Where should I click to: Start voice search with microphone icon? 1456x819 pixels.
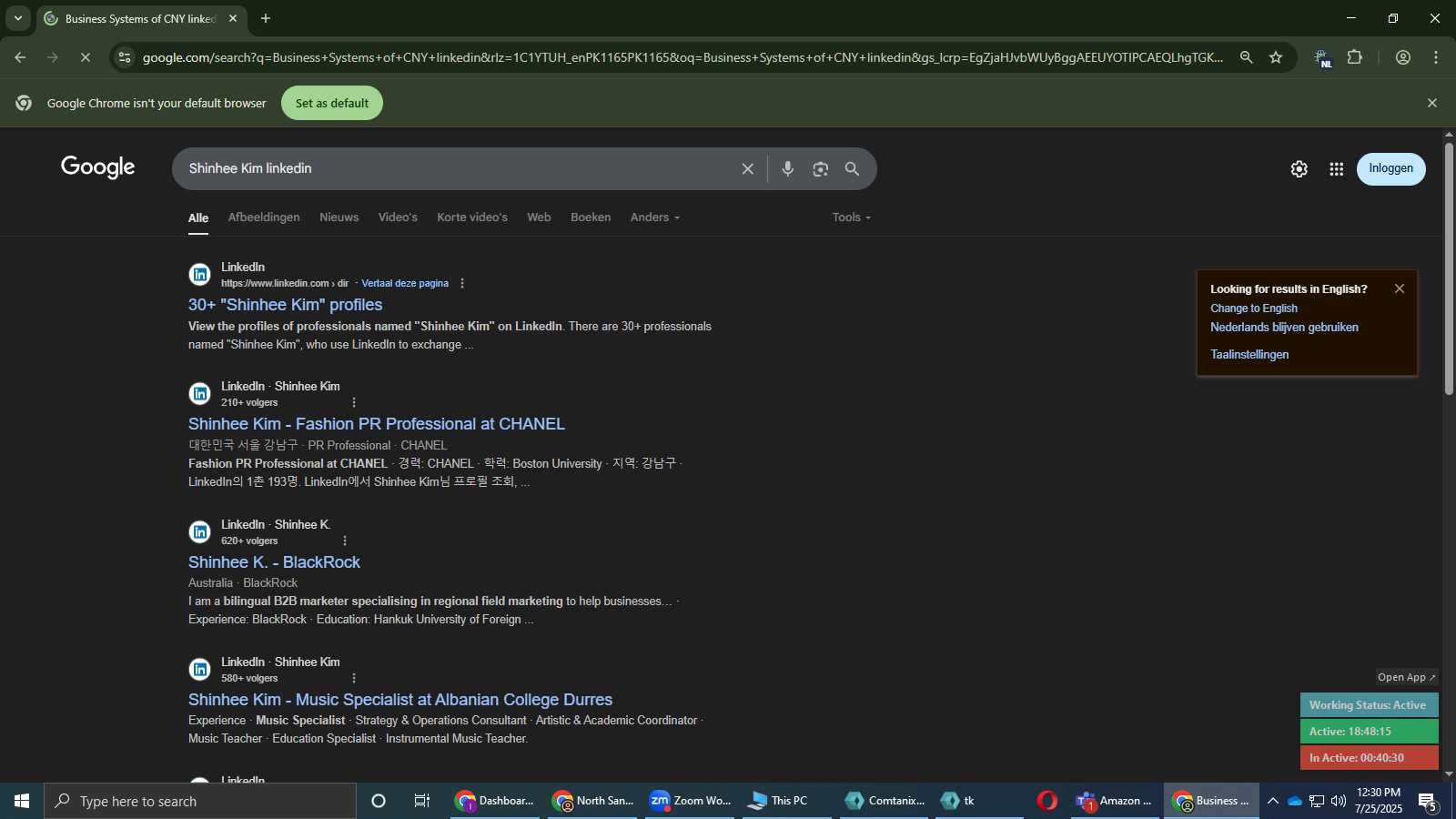pyautogui.click(x=788, y=168)
